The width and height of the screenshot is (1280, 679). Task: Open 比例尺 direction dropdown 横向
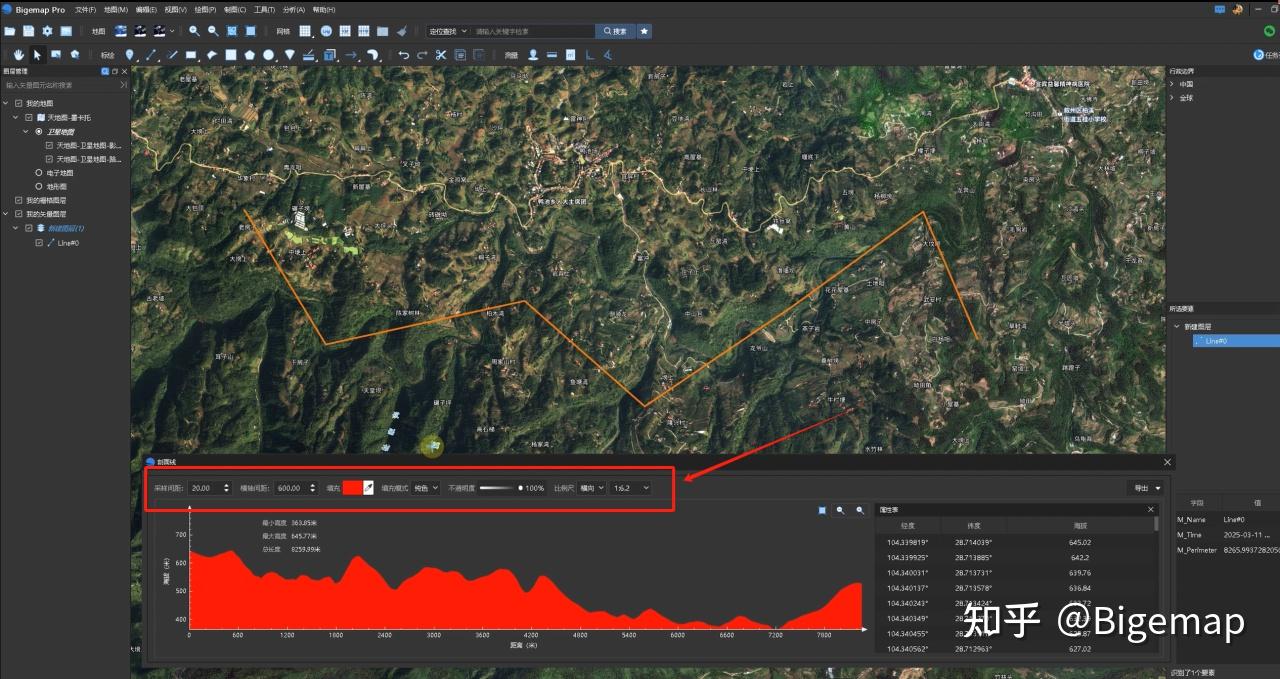point(592,488)
